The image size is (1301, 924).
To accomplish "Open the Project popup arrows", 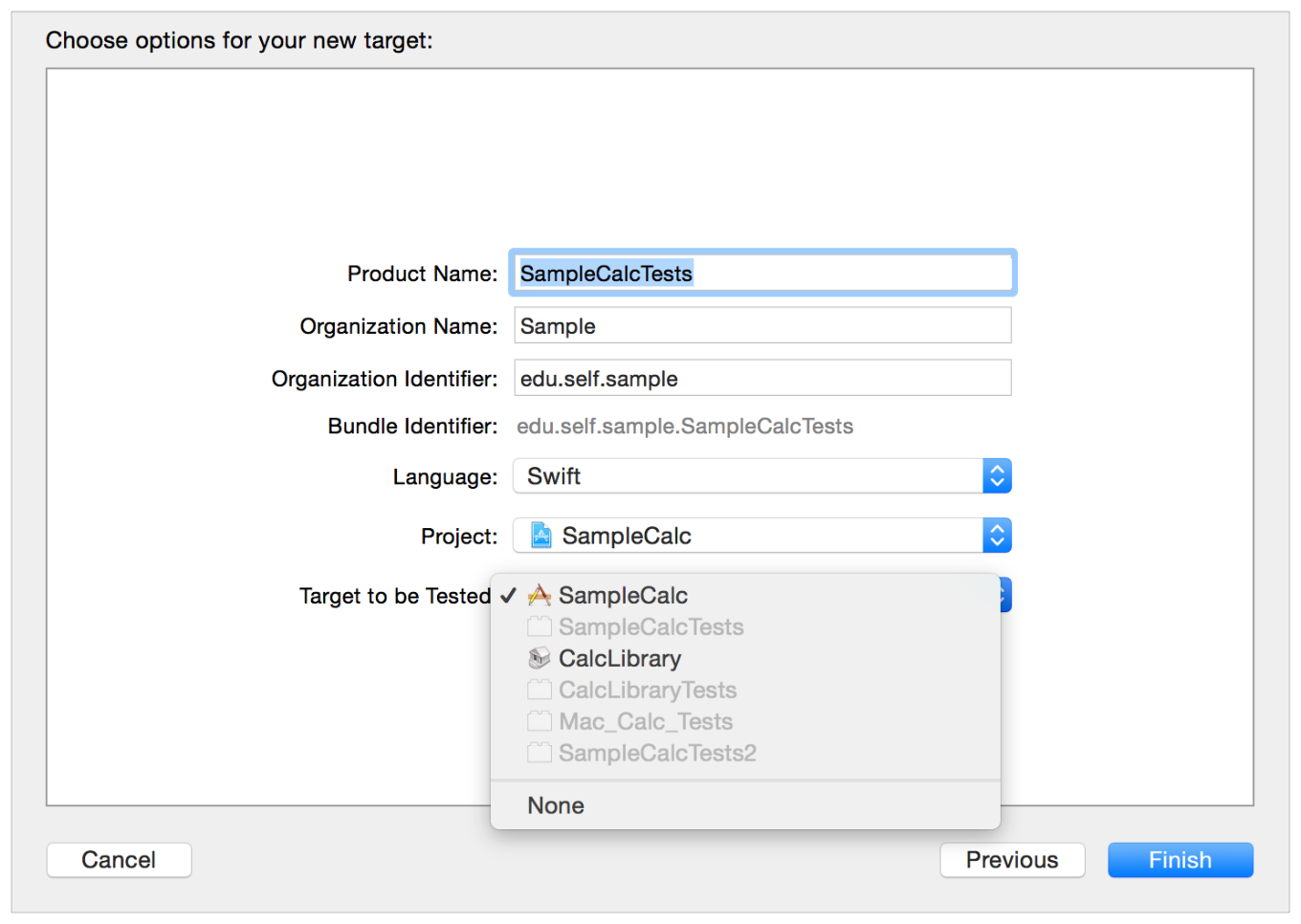I will pos(997,536).
